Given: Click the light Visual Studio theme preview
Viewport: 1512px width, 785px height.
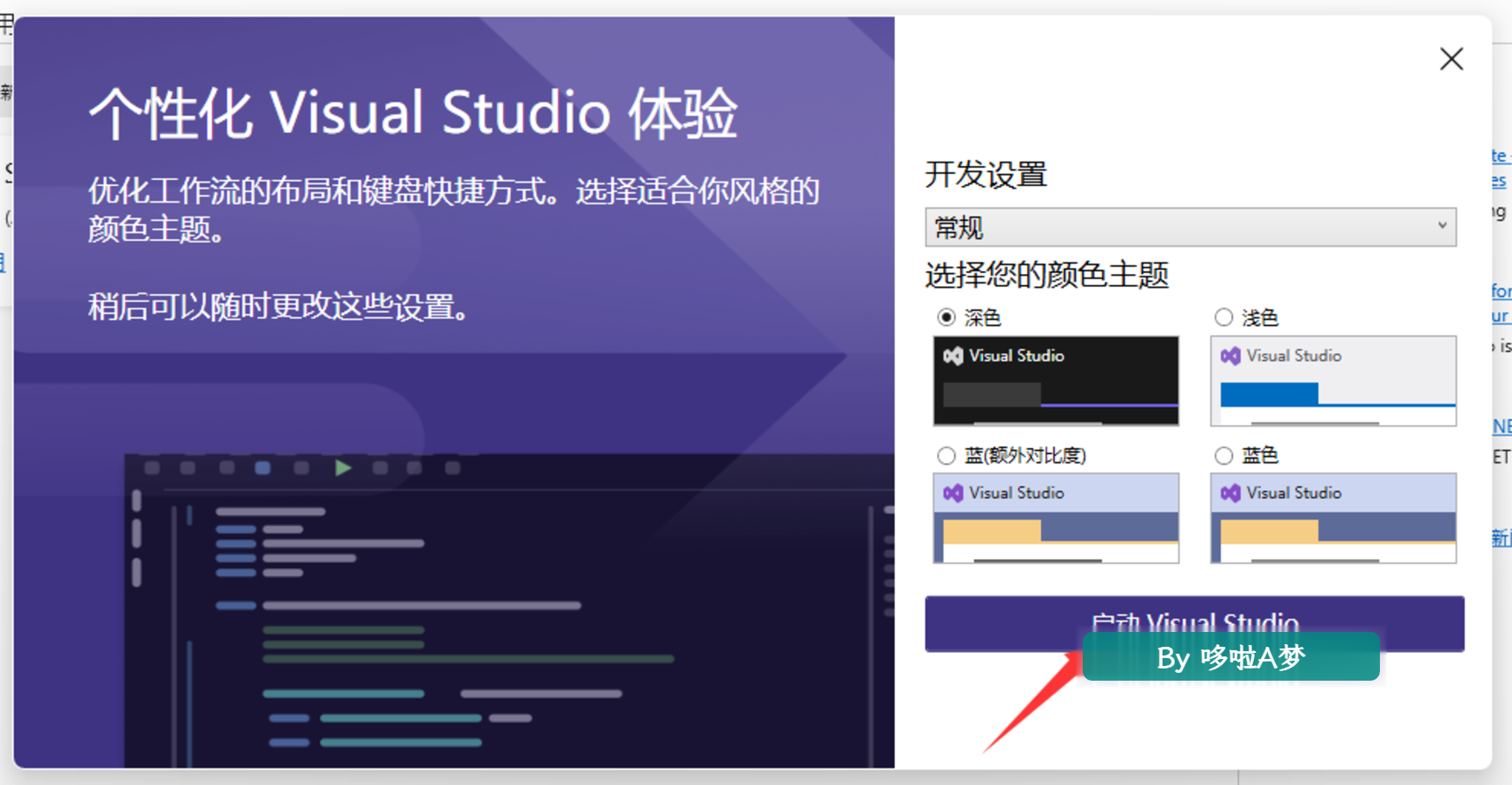Looking at the screenshot, I should tap(1333, 381).
